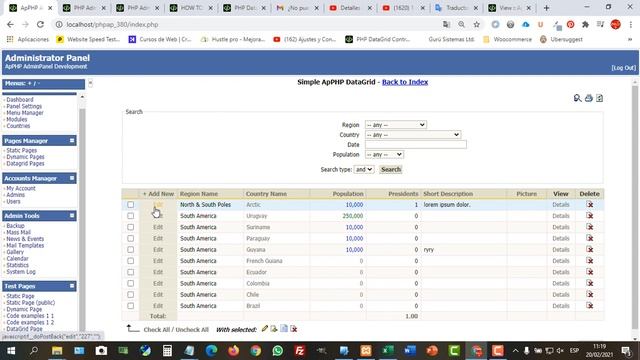The image size is (640, 360).
Task: Click the search magnifier icon above the grid
Action: [x=577, y=98]
